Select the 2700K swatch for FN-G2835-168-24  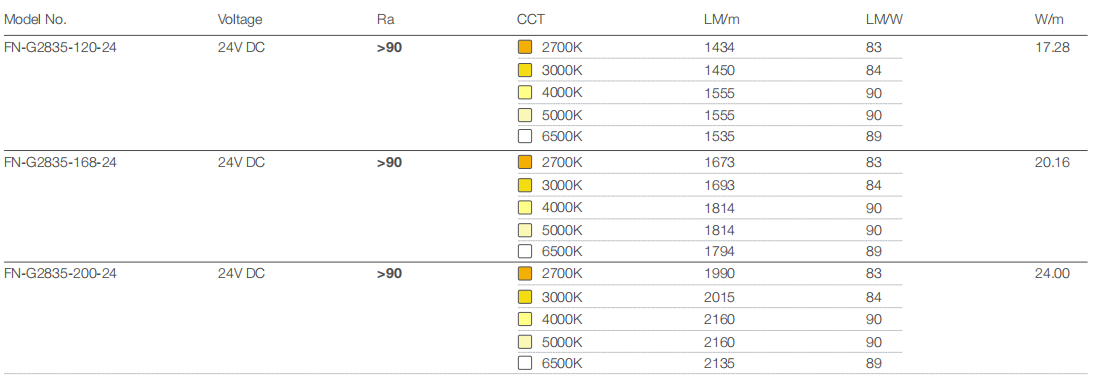pos(524,163)
